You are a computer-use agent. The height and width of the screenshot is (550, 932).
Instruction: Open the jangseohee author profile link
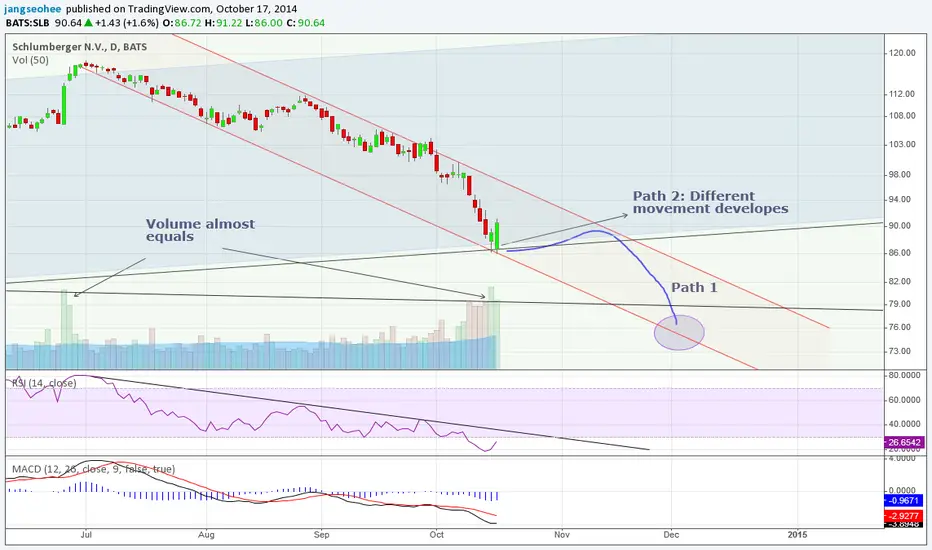[x=34, y=9]
